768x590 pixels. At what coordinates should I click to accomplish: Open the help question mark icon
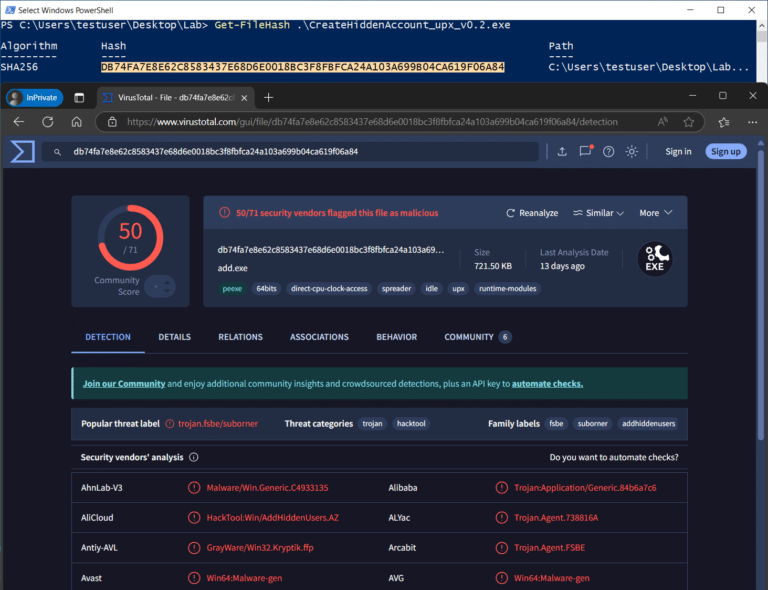608,152
